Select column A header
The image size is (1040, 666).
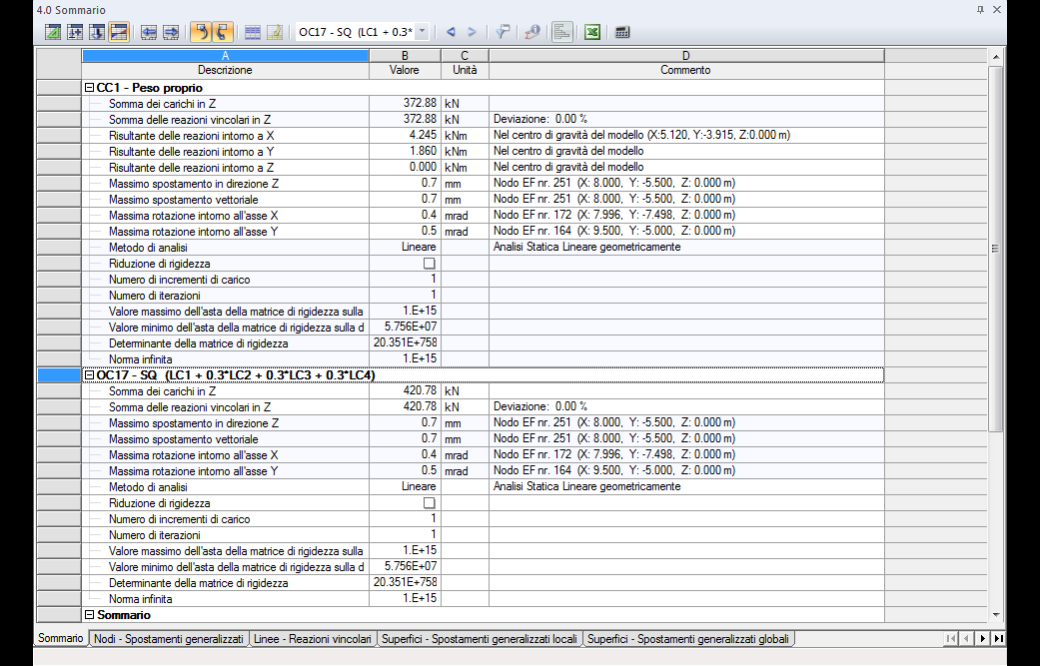(x=226, y=56)
